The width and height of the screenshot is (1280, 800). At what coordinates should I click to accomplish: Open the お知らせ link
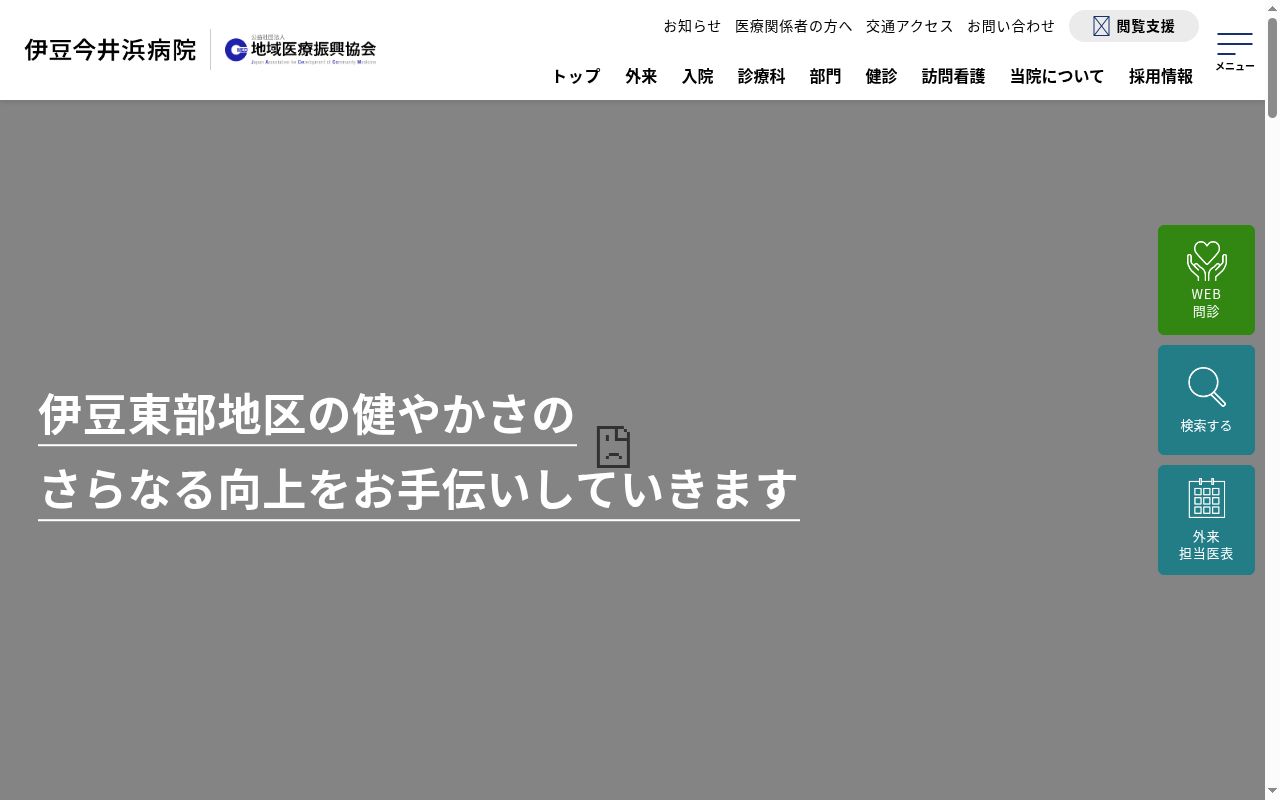click(x=692, y=26)
